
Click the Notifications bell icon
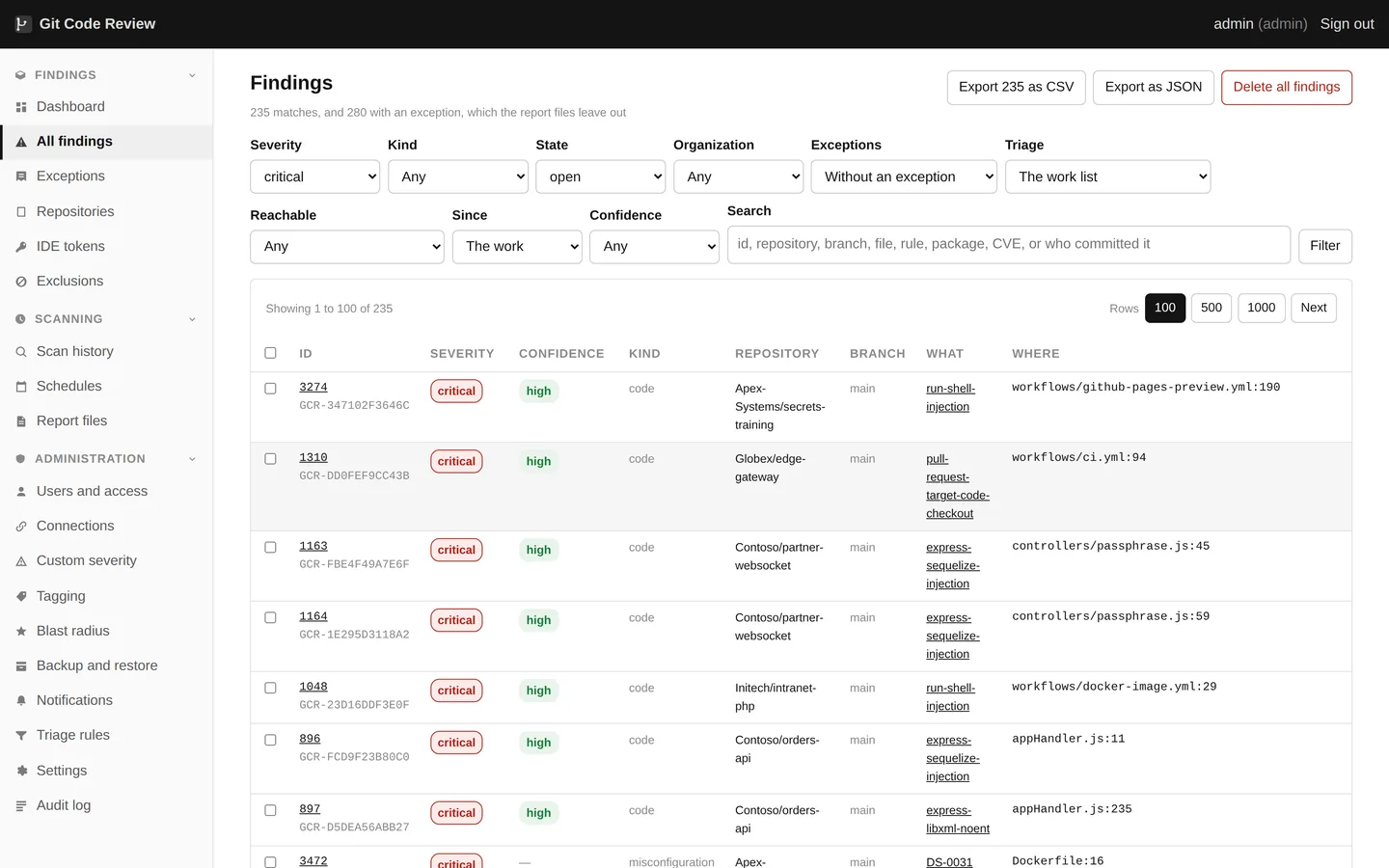21,701
